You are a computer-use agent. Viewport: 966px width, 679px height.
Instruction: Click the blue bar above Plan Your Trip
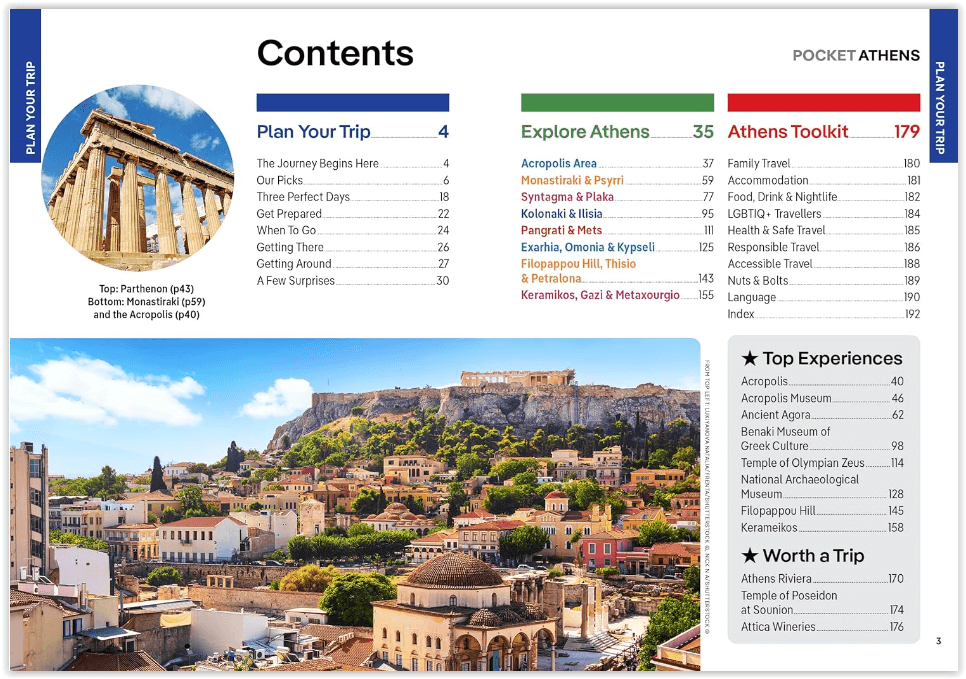[352, 102]
